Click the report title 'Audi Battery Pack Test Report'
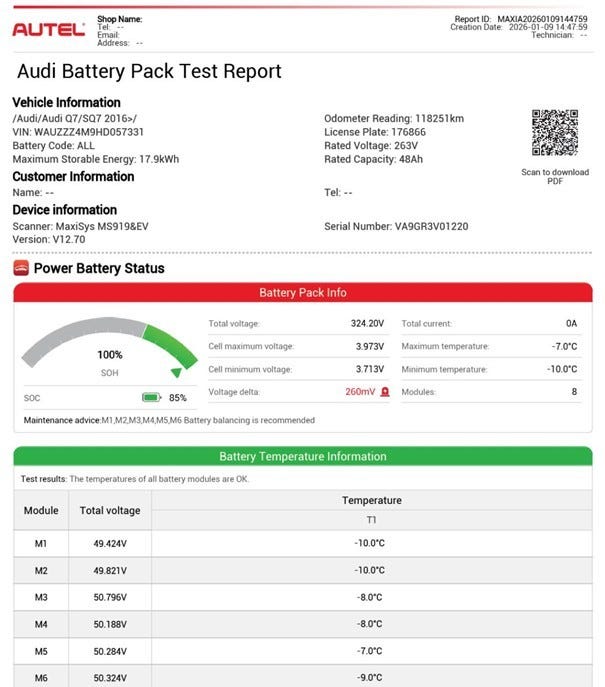 (149, 71)
